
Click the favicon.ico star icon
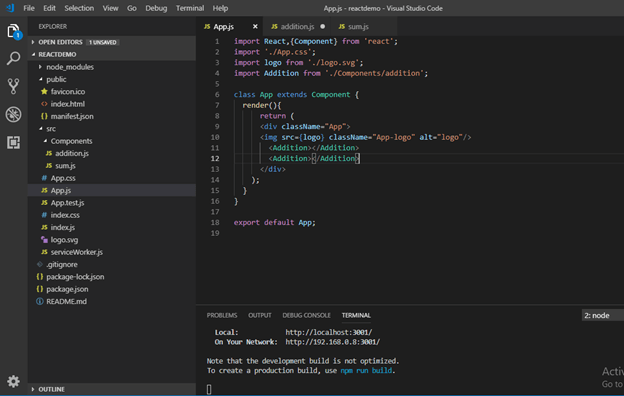coord(44,92)
